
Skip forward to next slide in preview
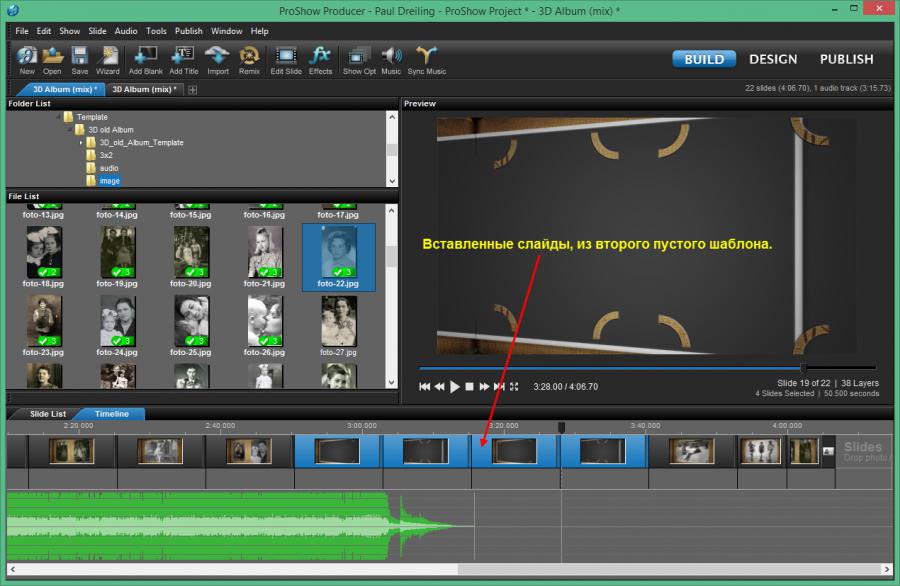point(484,387)
